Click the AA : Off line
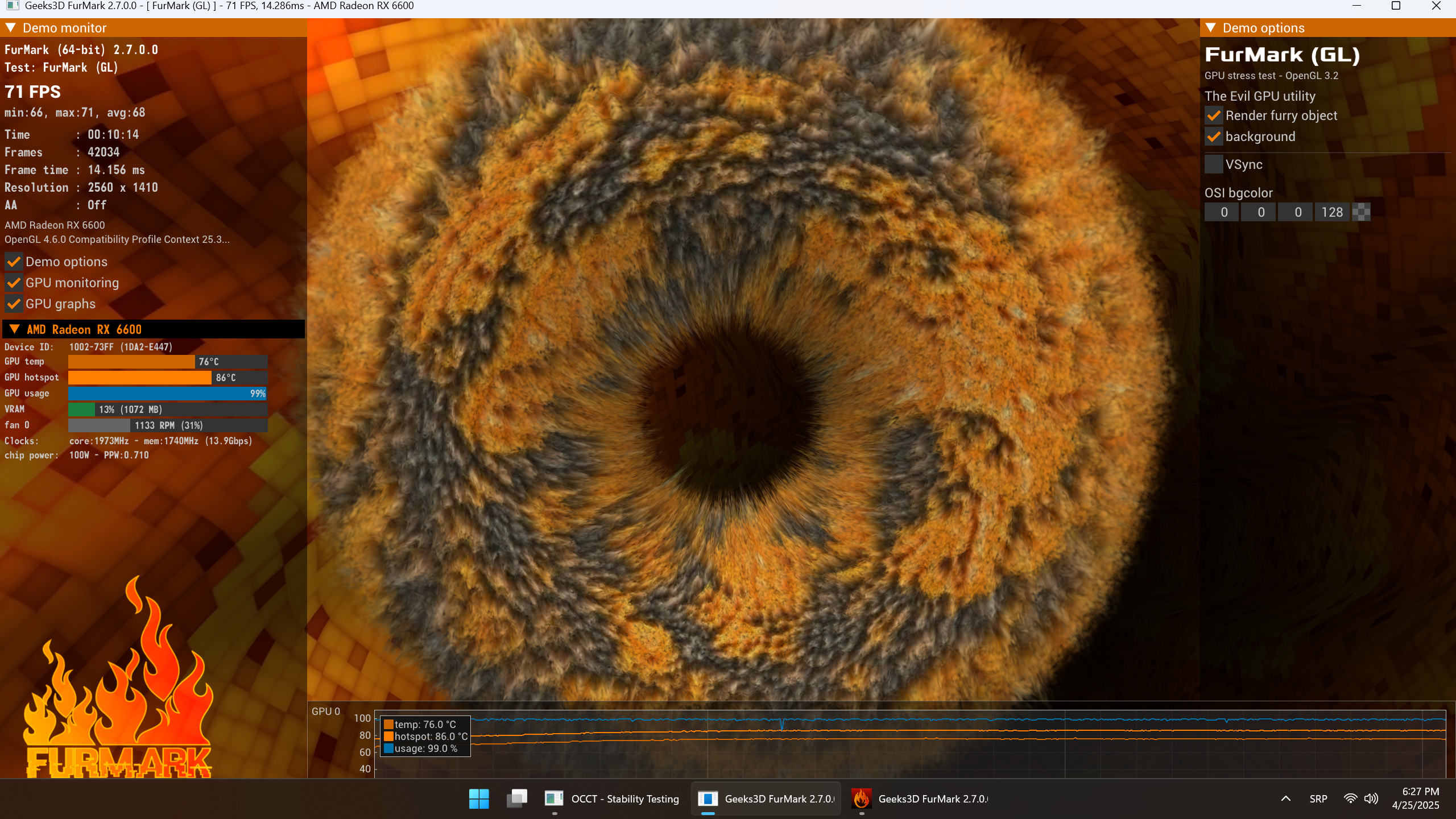The width and height of the screenshot is (1456, 819). point(56,205)
